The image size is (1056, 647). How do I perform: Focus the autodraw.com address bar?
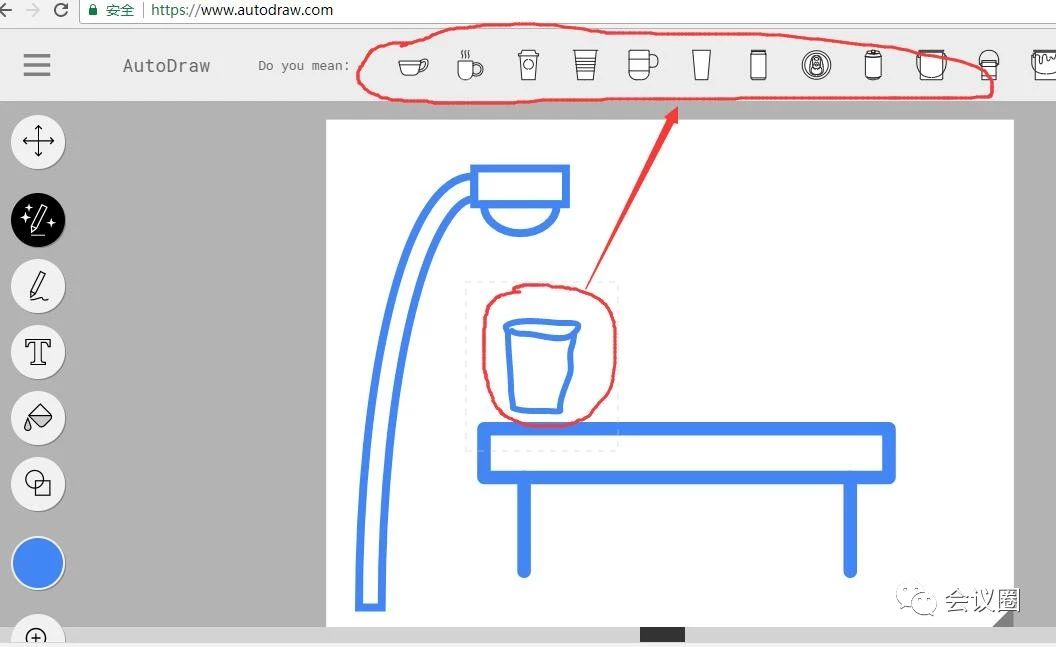[566, 10]
